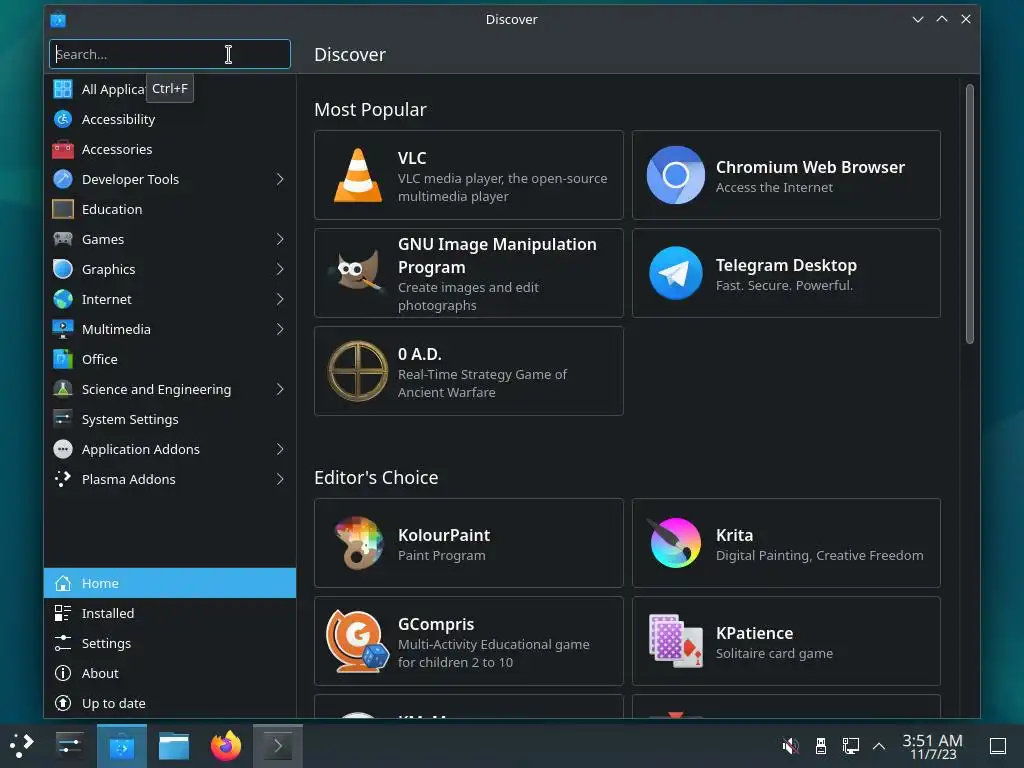1024x768 pixels.
Task: Click the Games controller icon
Action: click(x=63, y=239)
